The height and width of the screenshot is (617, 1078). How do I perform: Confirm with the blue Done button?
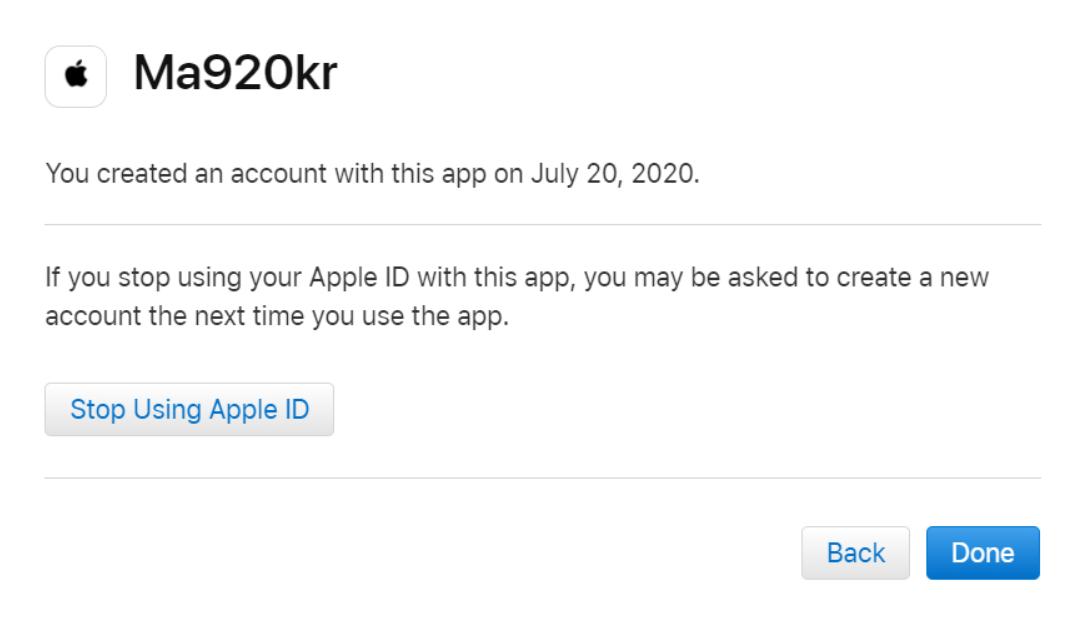[982, 553]
